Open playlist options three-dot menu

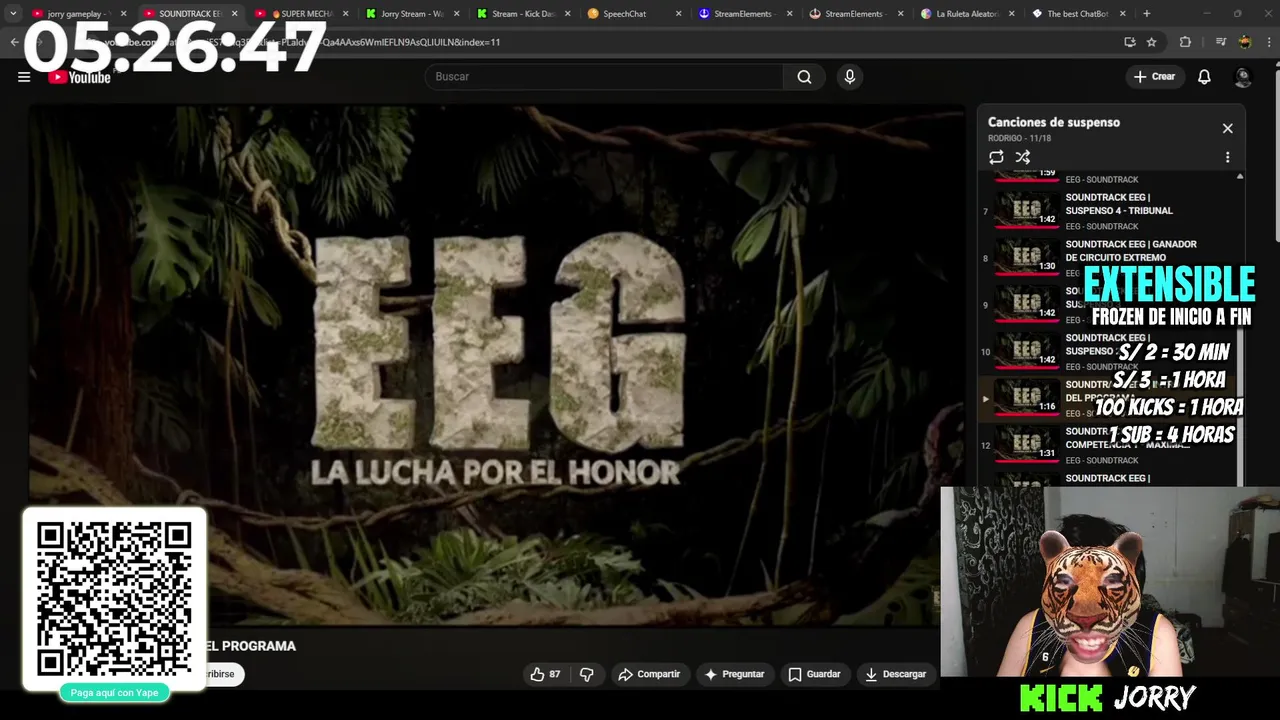pos(1227,157)
